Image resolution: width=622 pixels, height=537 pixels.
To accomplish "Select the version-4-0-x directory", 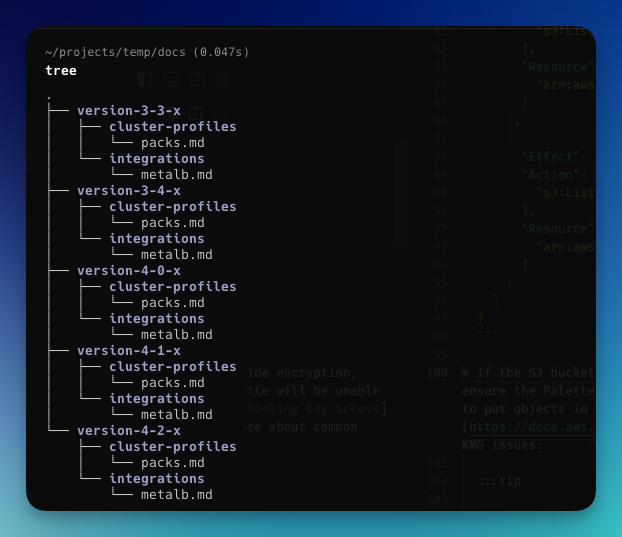I will coord(129,271).
